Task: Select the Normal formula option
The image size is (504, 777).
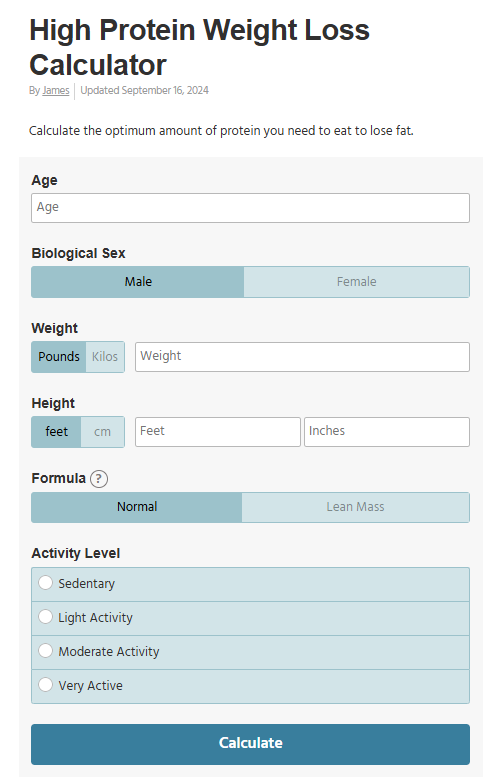Action: (x=137, y=507)
